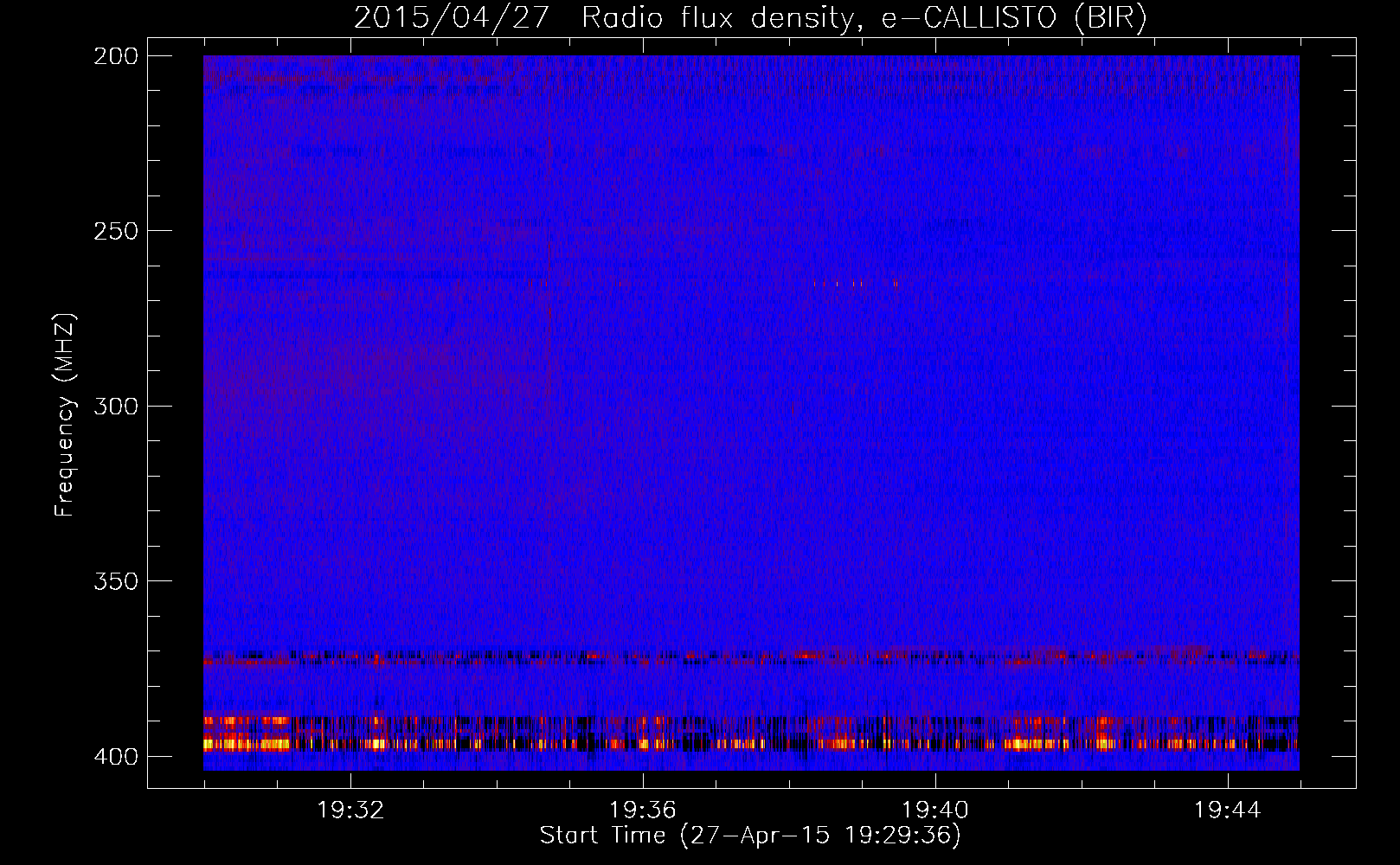The image size is (1400, 865).
Task: Click the 300 frequency tick label
Action: click(x=116, y=406)
